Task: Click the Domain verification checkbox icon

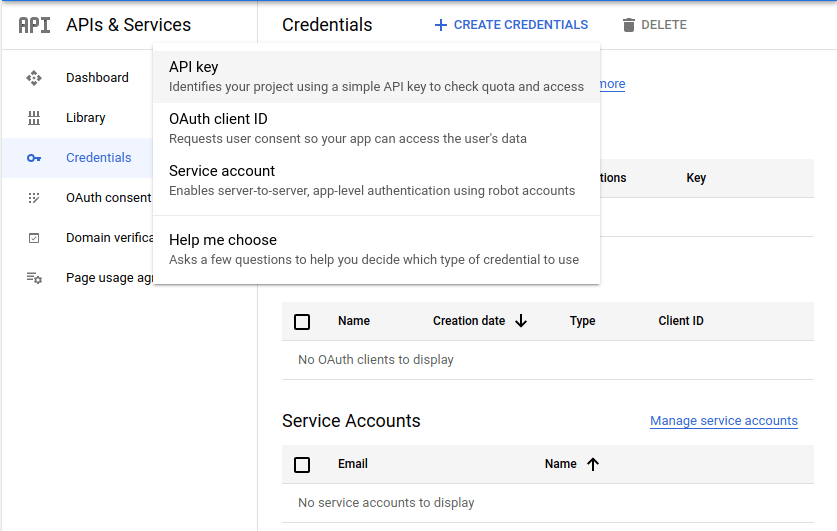Action: 34,238
